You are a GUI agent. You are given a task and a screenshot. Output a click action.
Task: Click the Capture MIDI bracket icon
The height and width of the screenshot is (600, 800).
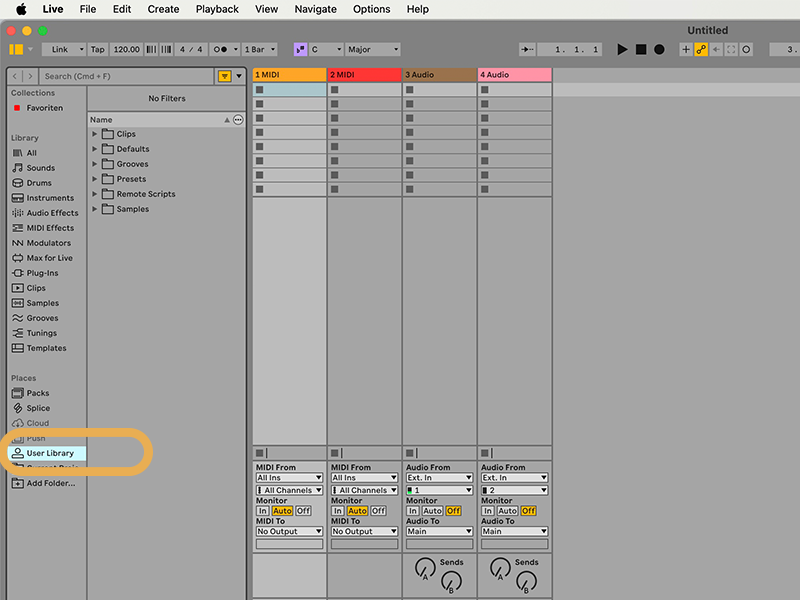coord(731,49)
